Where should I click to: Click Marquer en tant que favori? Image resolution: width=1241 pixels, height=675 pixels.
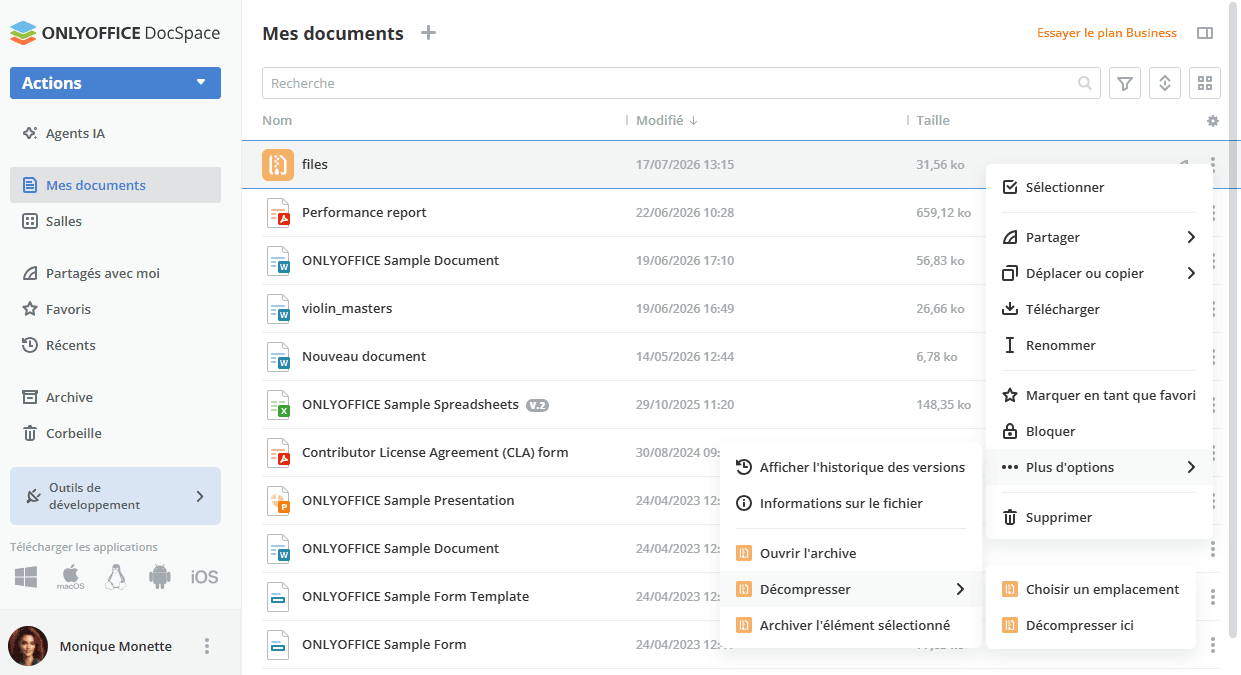pos(1099,395)
